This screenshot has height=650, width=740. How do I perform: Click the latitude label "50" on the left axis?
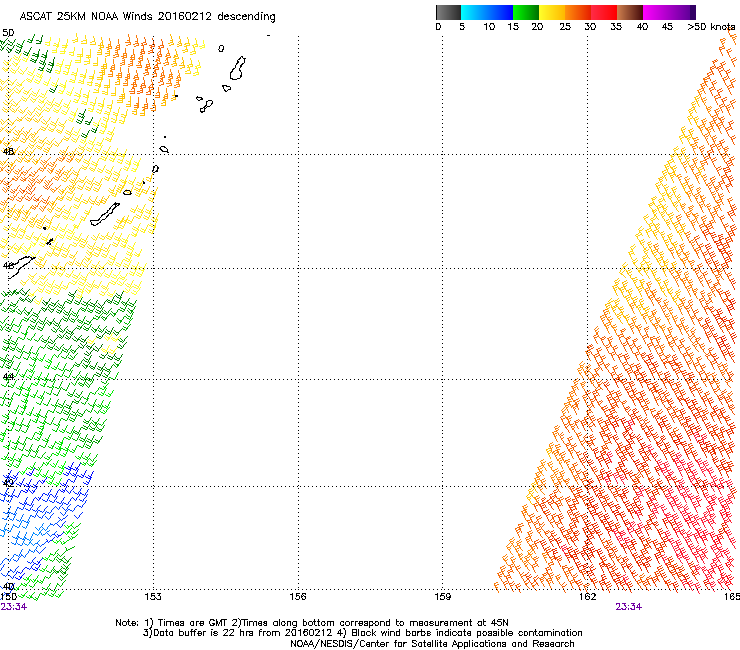click(8, 33)
